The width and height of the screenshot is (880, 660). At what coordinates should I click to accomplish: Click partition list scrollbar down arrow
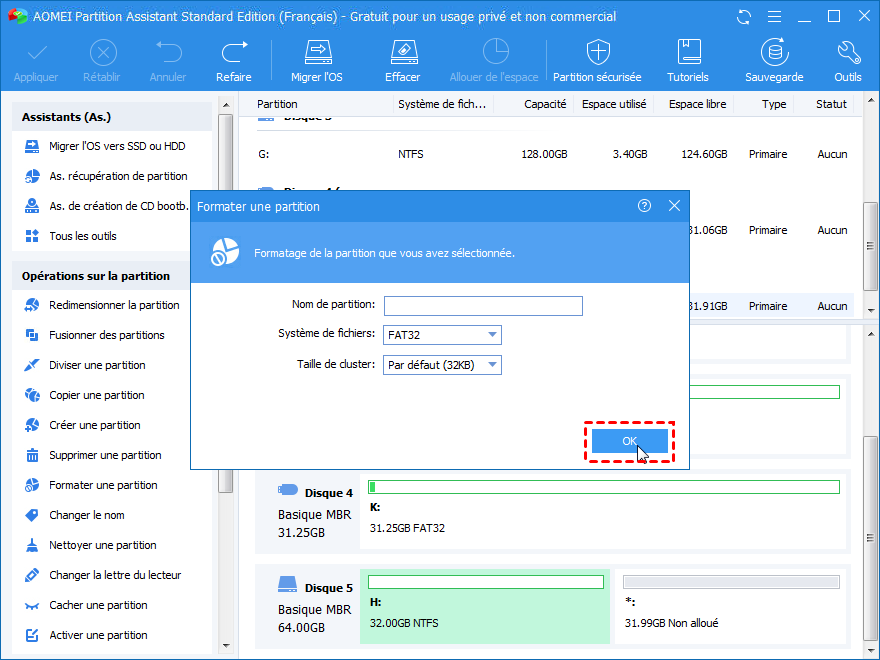point(870,310)
